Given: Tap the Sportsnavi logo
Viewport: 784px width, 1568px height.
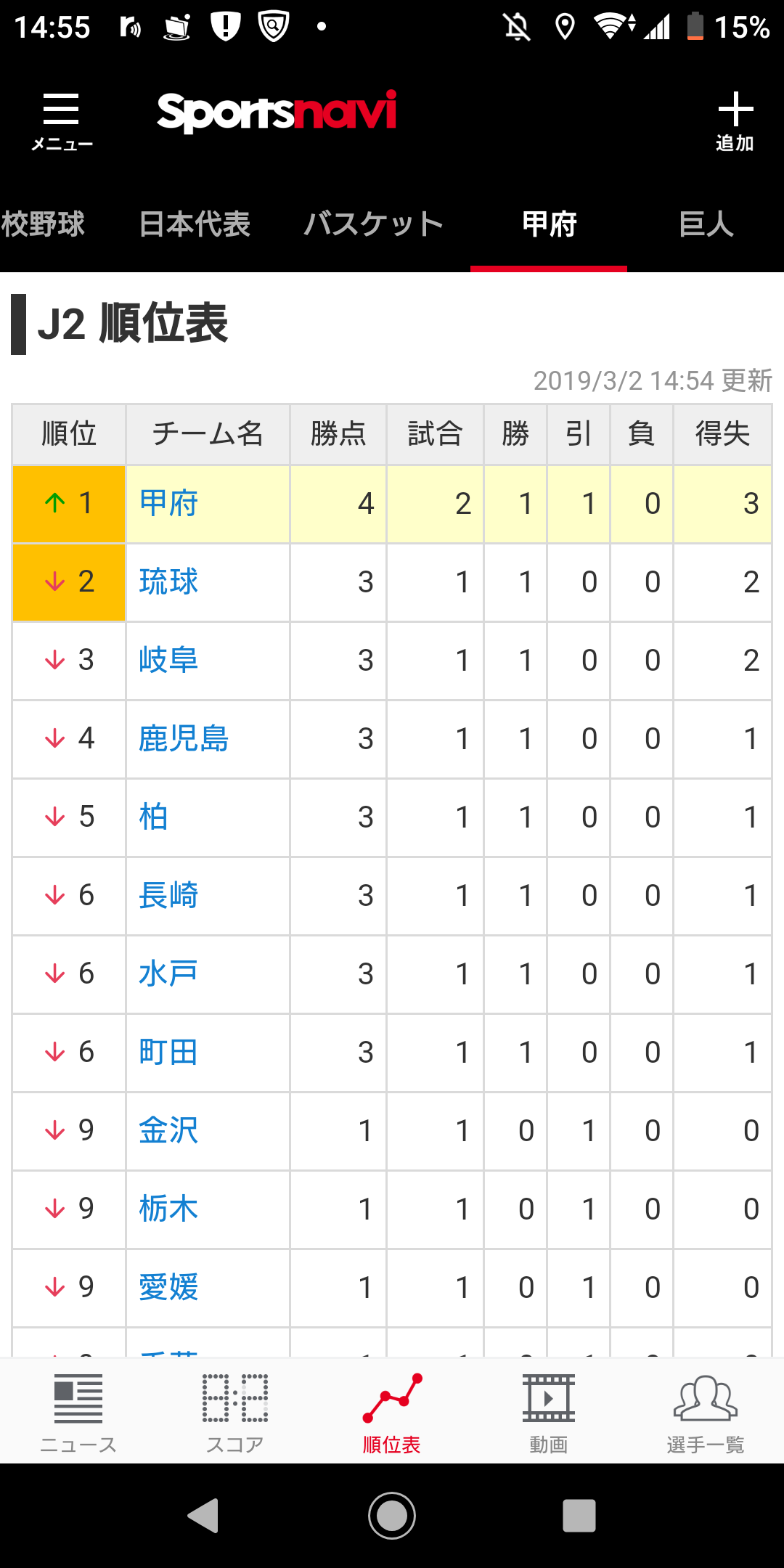Looking at the screenshot, I should (x=277, y=113).
